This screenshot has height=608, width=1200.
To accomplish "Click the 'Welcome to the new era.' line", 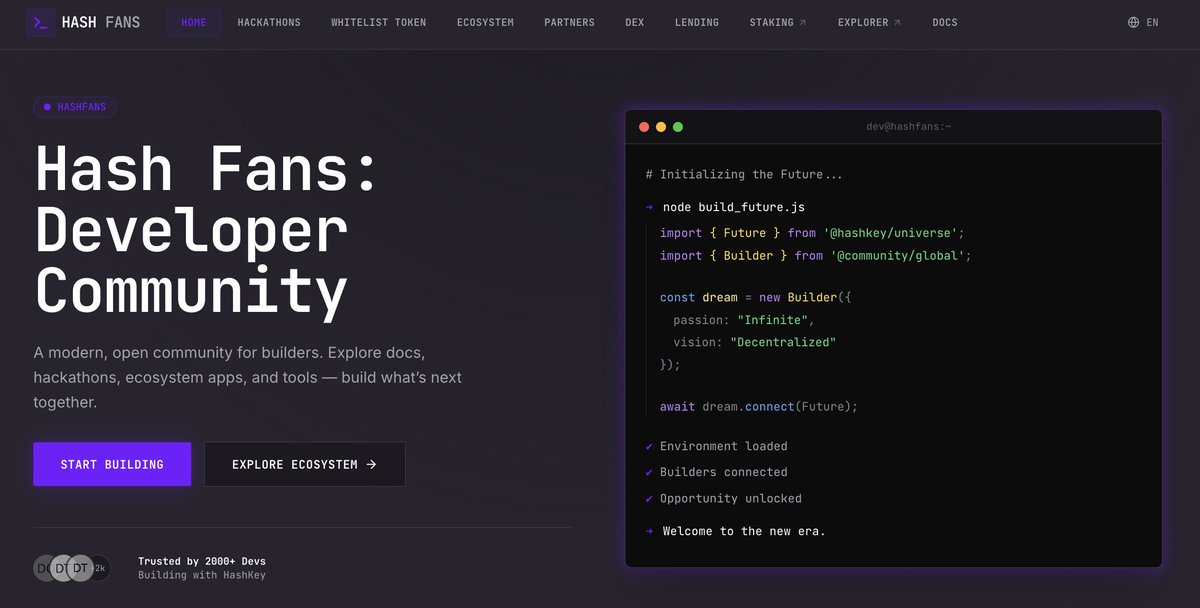I will [736, 531].
